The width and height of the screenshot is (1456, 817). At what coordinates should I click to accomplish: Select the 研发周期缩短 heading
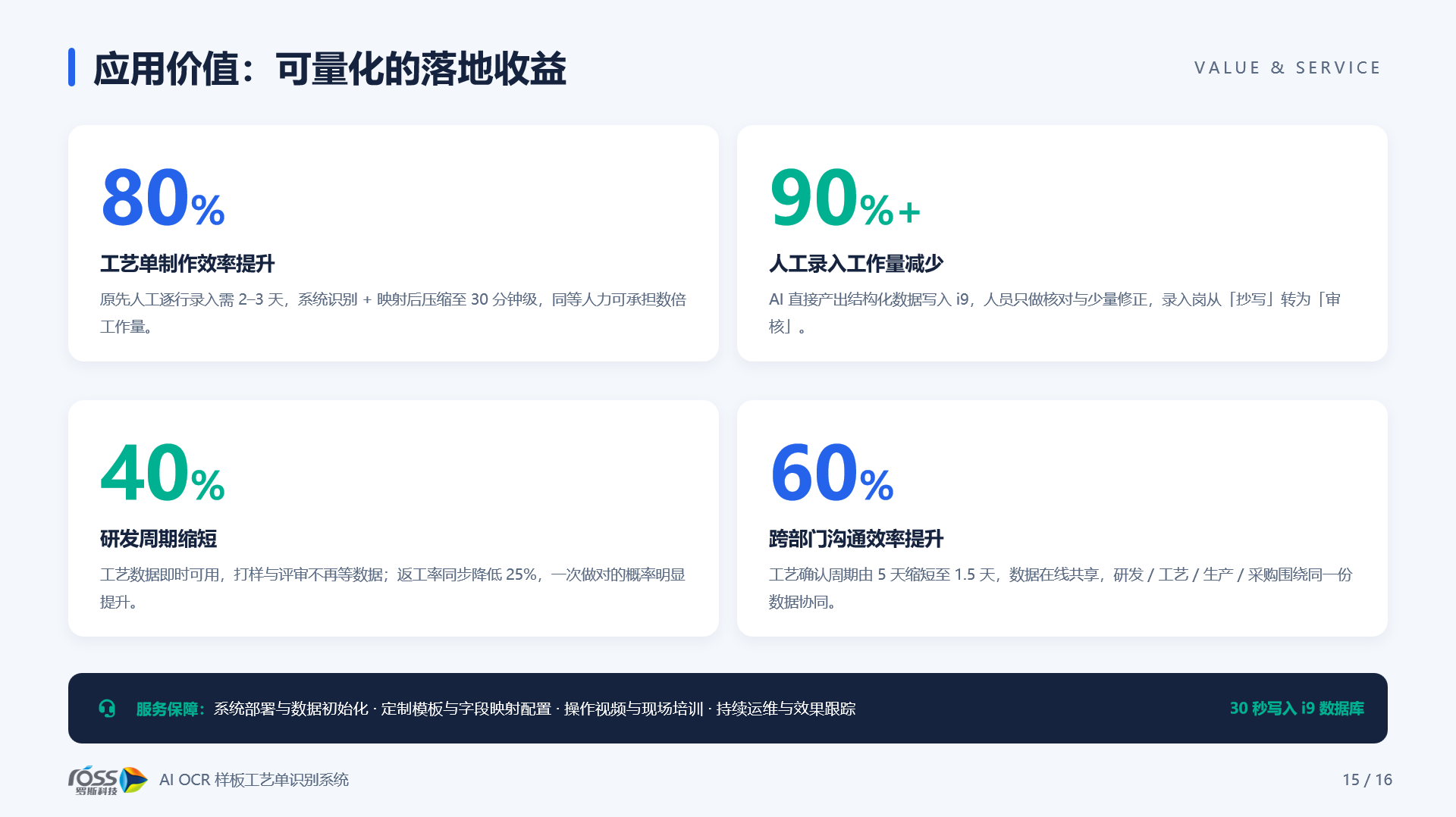click(158, 539)
